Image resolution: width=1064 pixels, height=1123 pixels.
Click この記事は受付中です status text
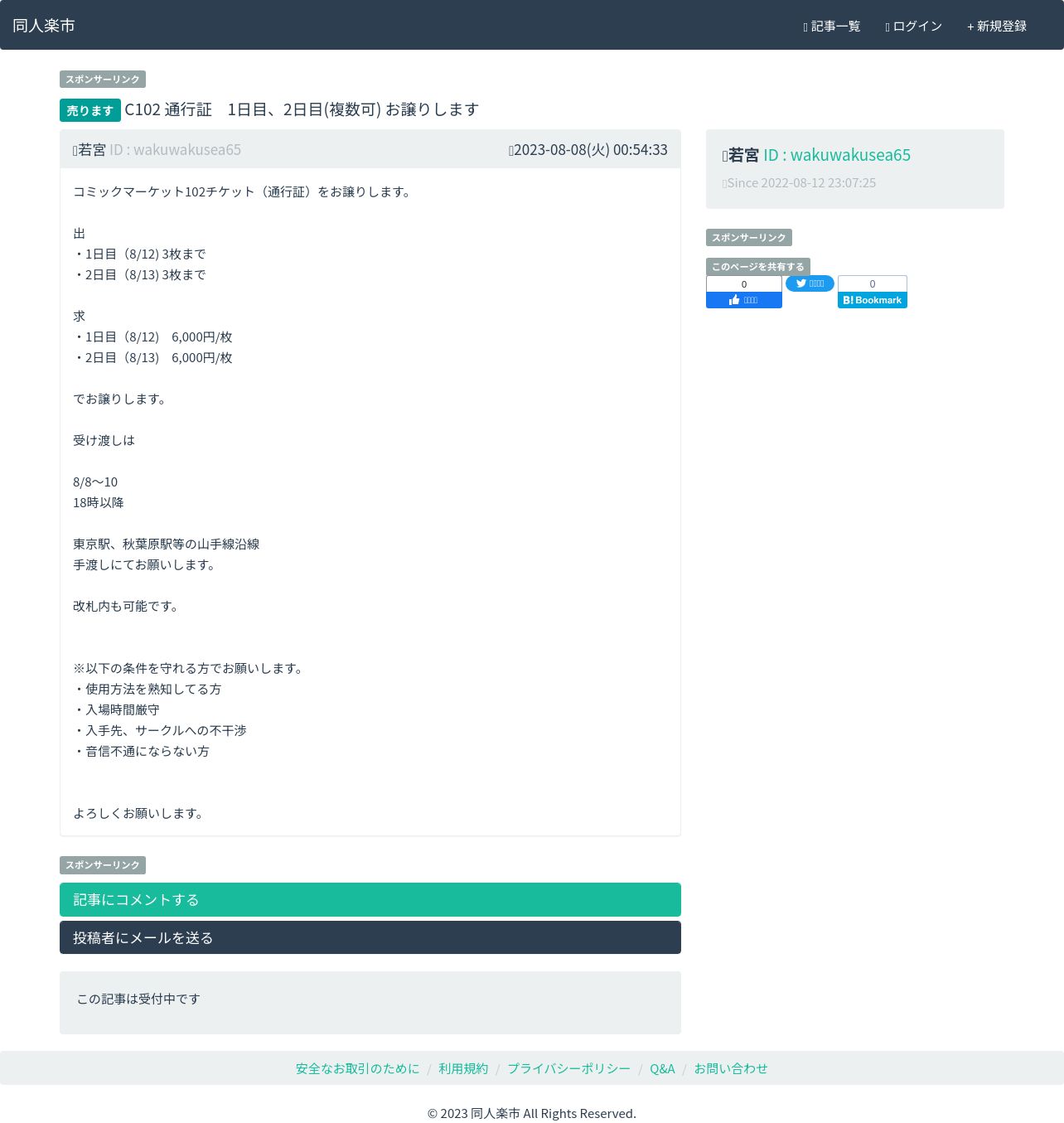coord(138,999)
